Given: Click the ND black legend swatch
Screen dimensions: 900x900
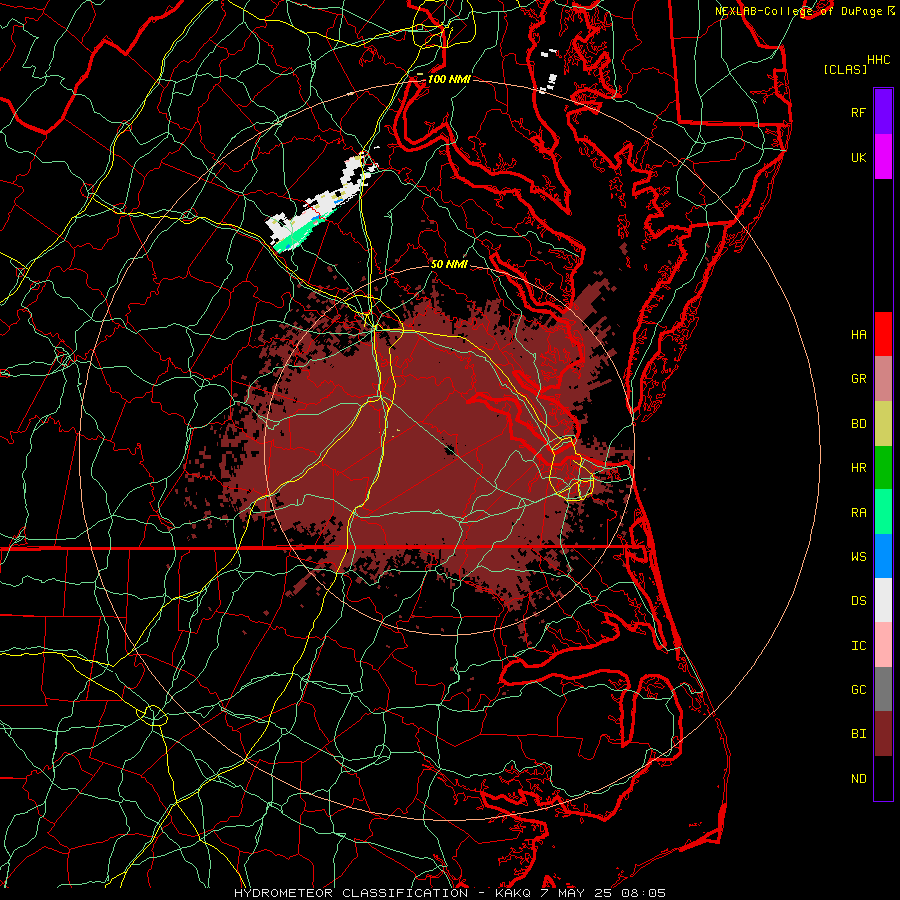Looking at the screenshot, I should tap(883, 778).
